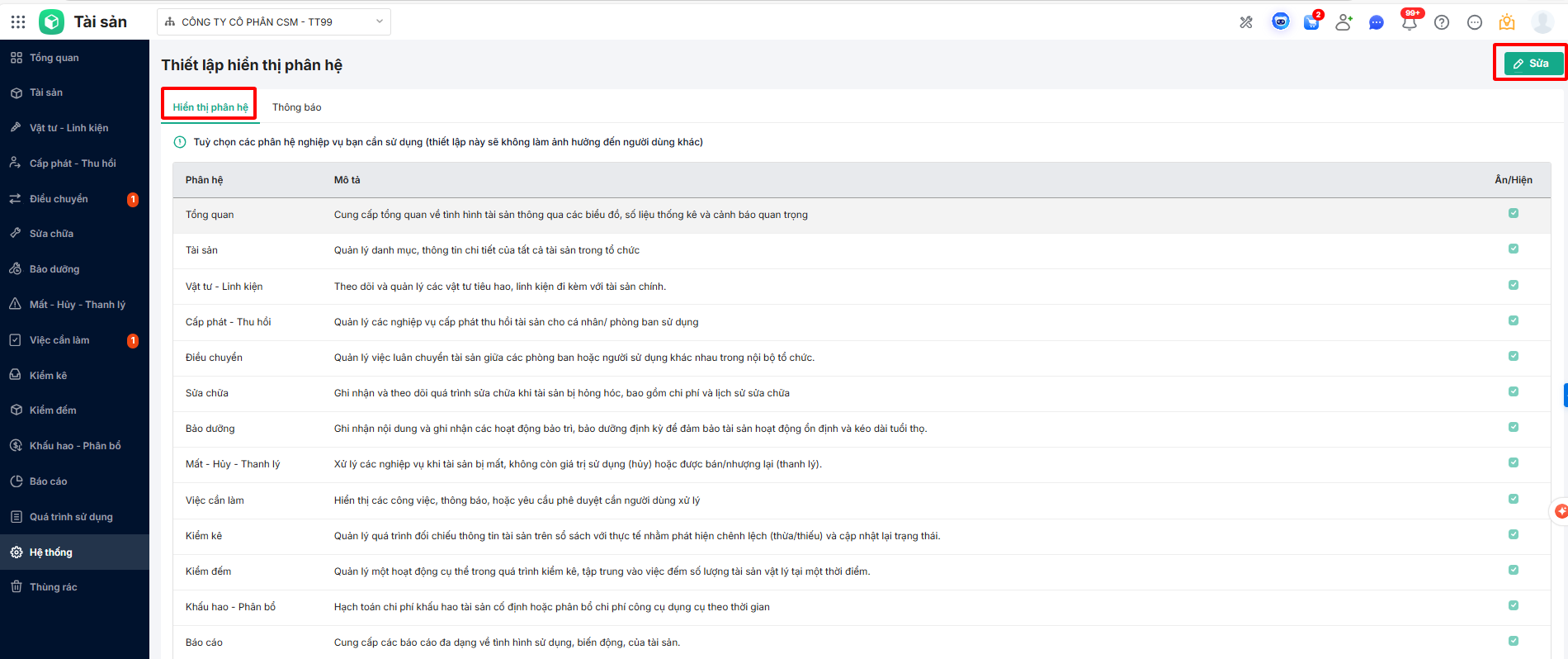
Task: Click the notification bell icon
Action: tap(1409, 22)
